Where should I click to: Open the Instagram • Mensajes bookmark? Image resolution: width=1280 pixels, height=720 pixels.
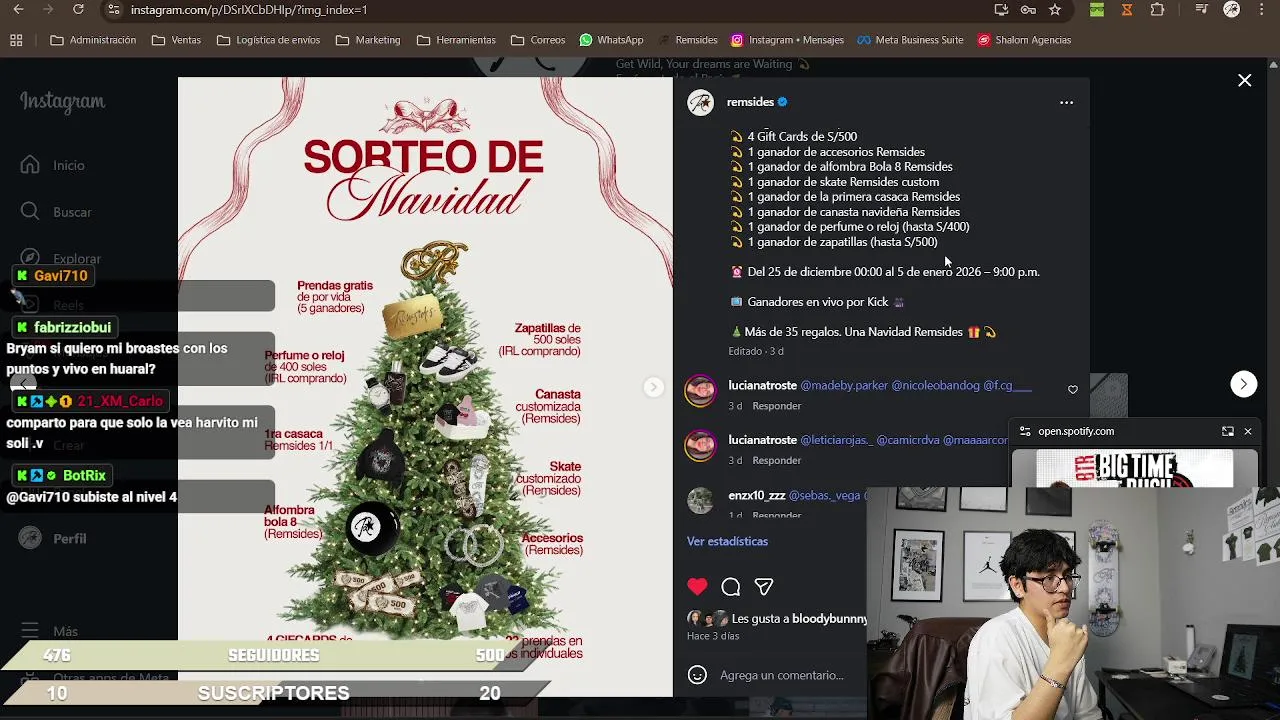[x=787, y=40]
